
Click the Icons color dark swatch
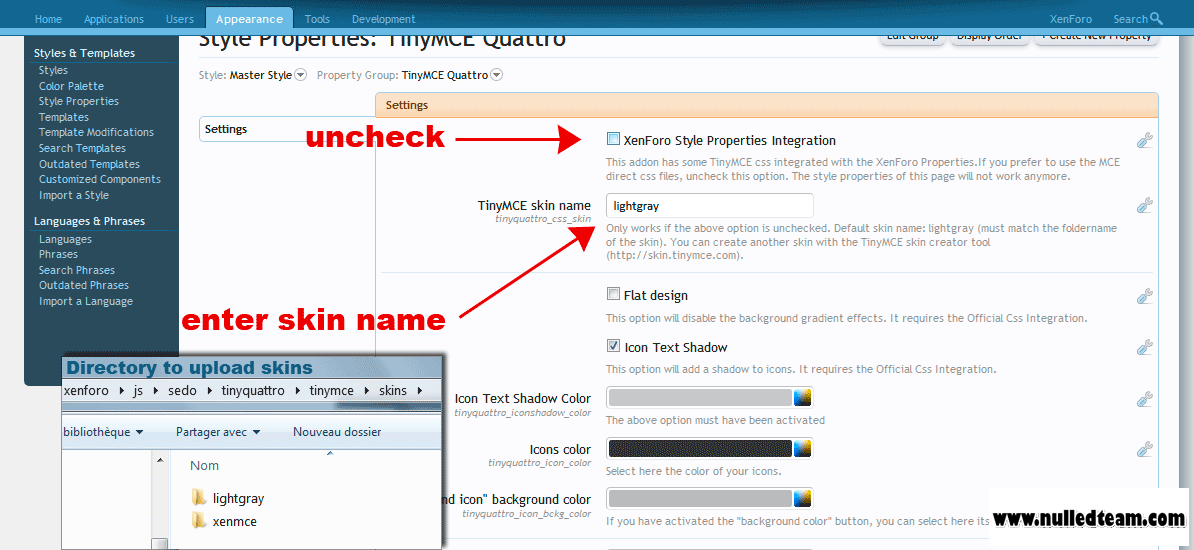(x=701, y=449)
